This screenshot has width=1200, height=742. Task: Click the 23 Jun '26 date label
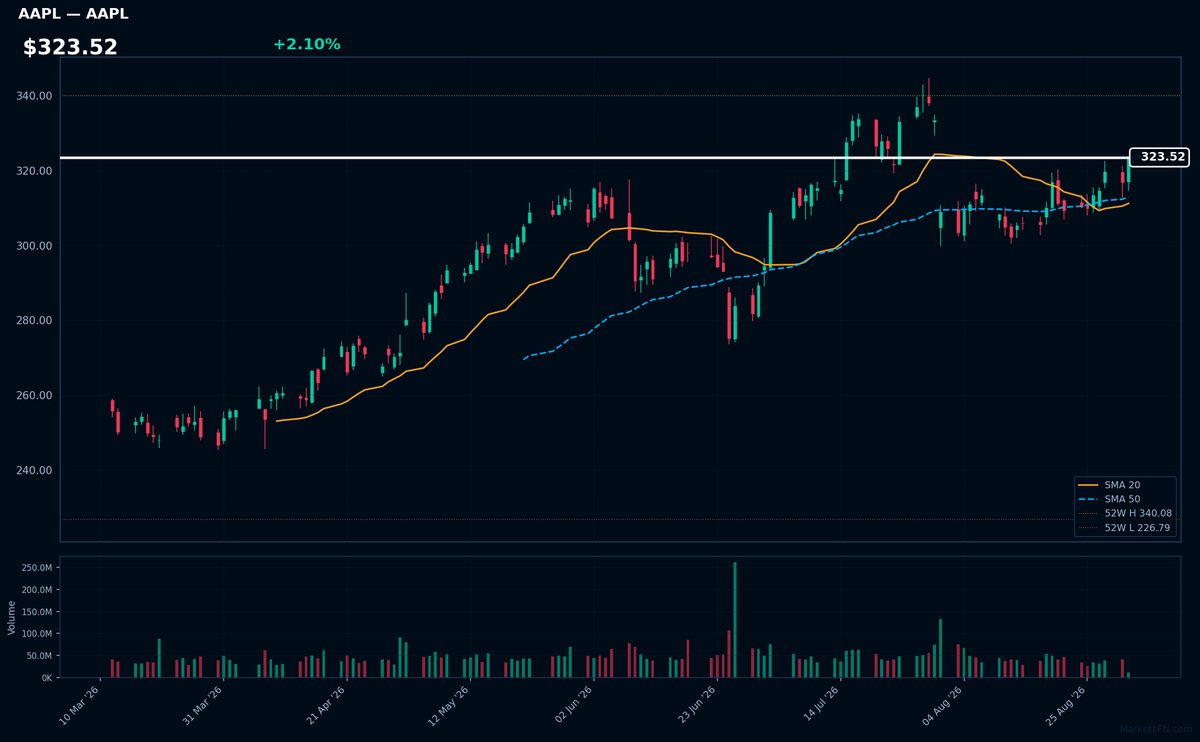[696, 706]
